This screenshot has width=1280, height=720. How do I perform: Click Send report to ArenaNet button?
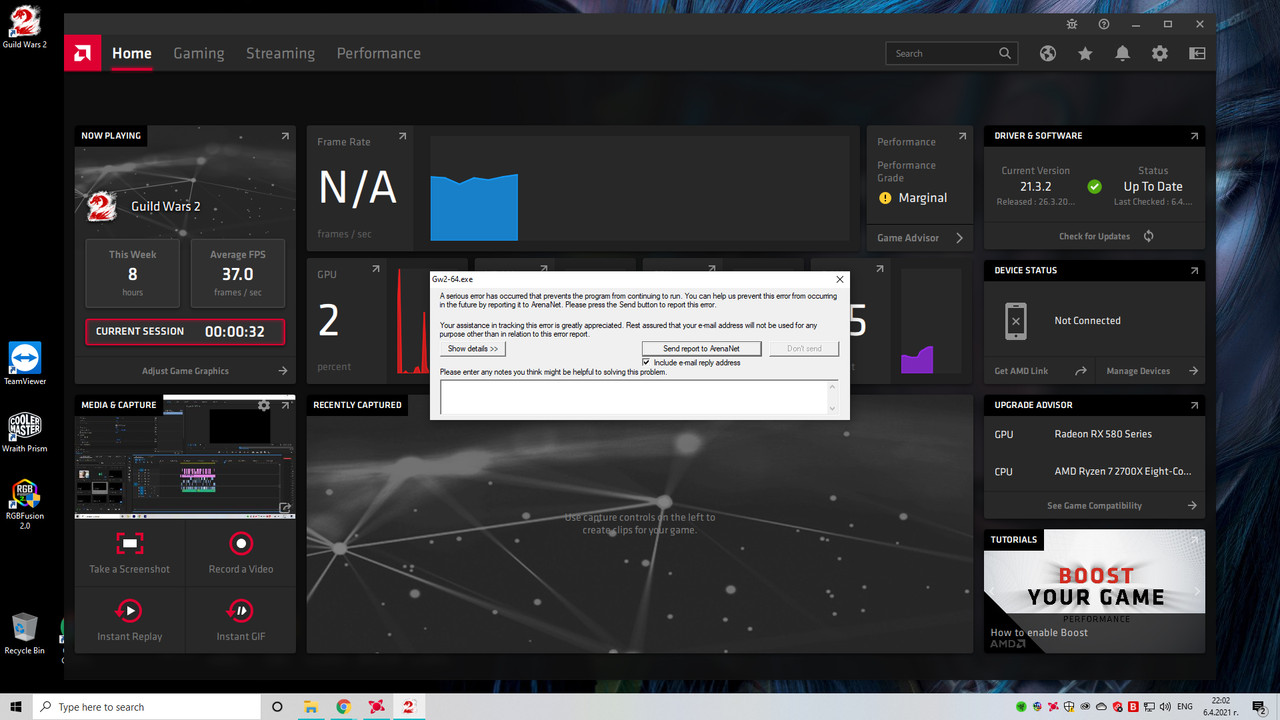(x=701, y=349)
